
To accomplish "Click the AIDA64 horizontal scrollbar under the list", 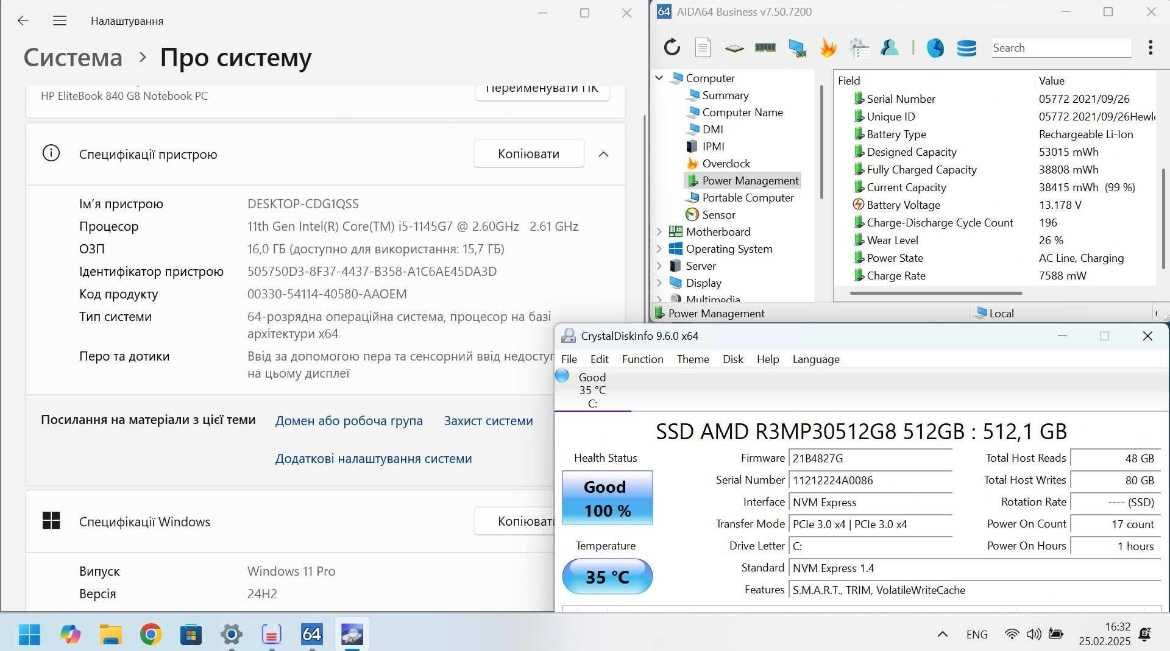I will click(936, 293).
